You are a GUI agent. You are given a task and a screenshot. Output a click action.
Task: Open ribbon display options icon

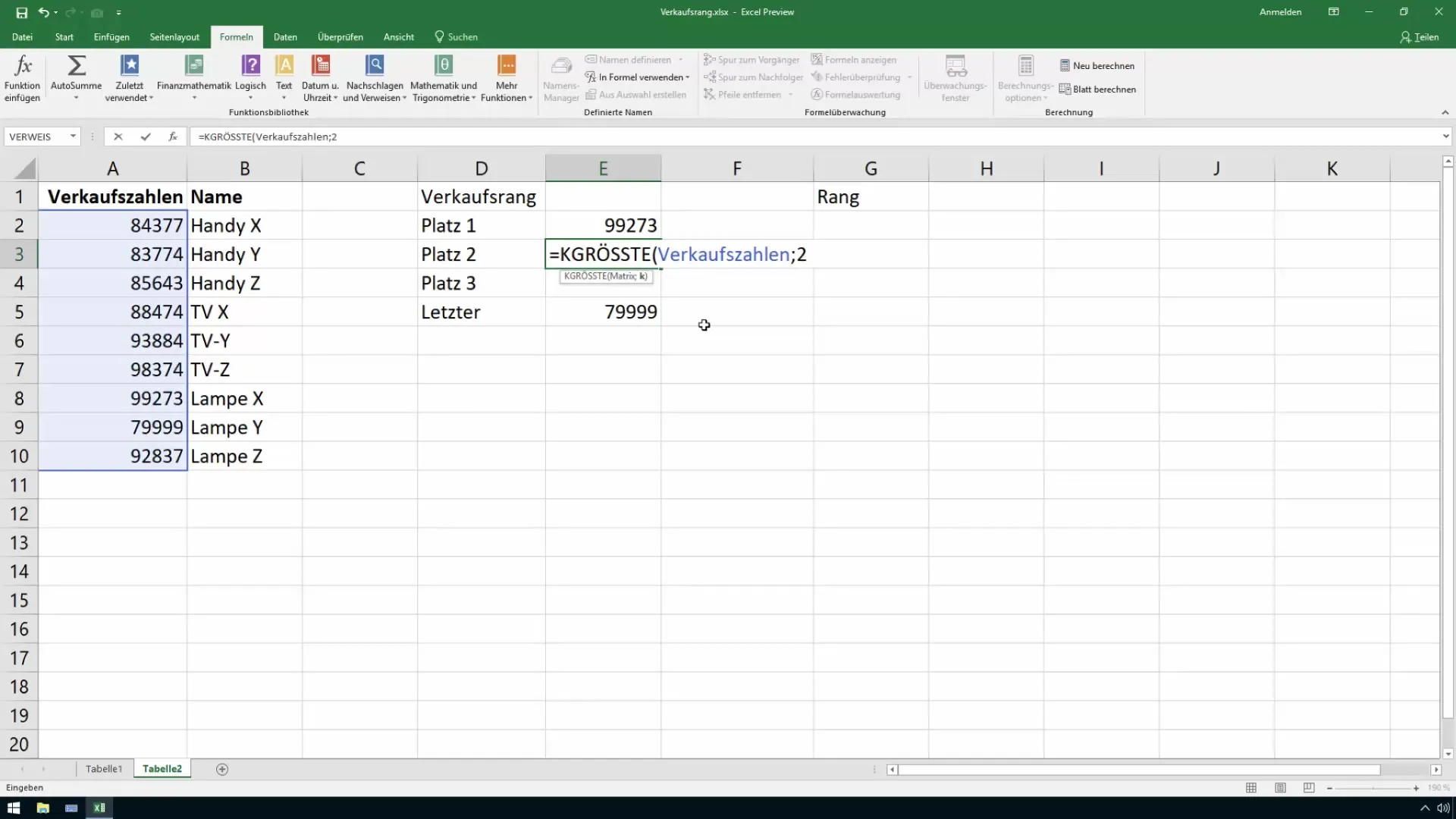tap(1333, 12)
